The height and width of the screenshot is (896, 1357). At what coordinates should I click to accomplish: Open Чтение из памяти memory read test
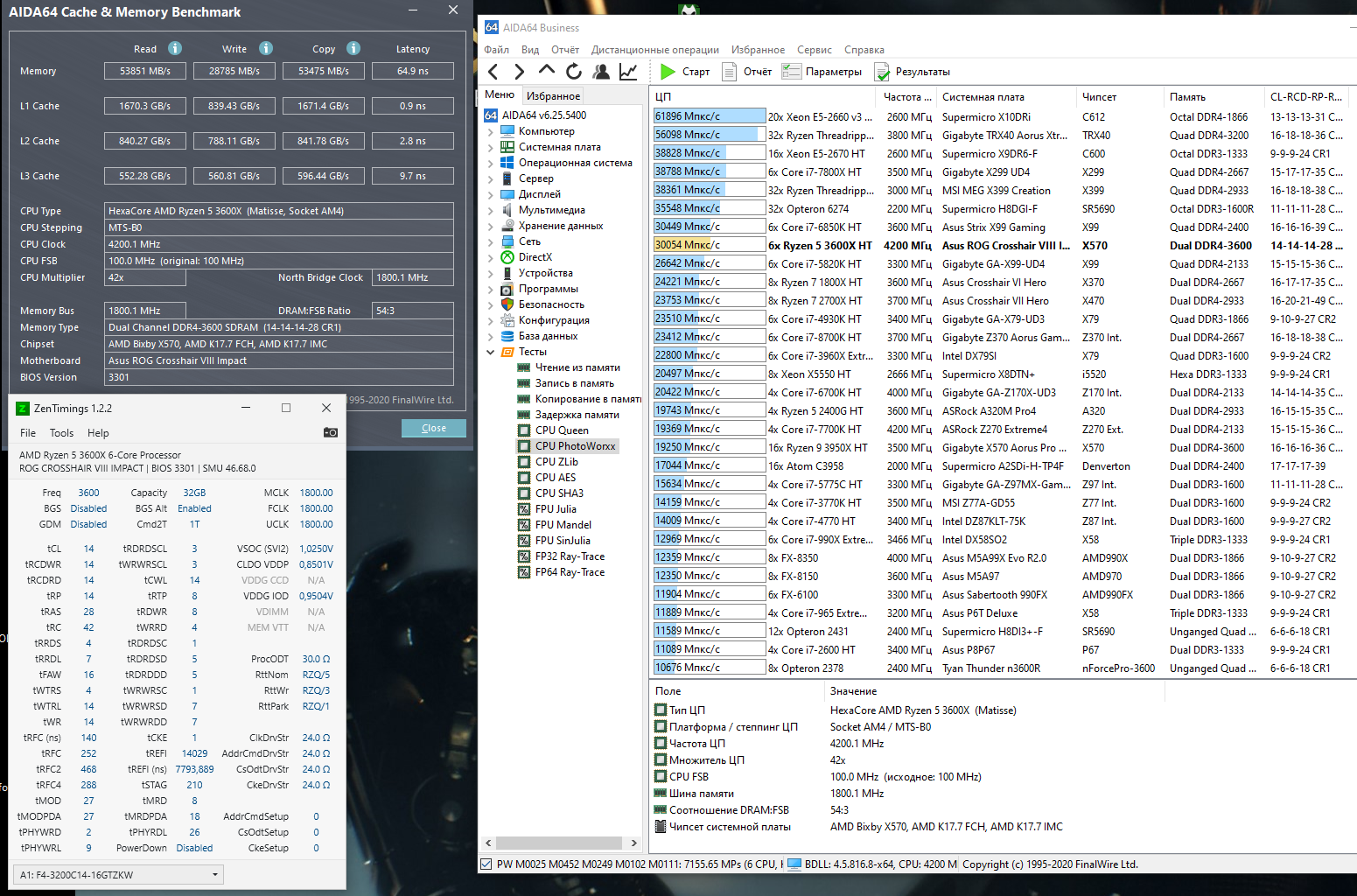(x=577, y=367)
